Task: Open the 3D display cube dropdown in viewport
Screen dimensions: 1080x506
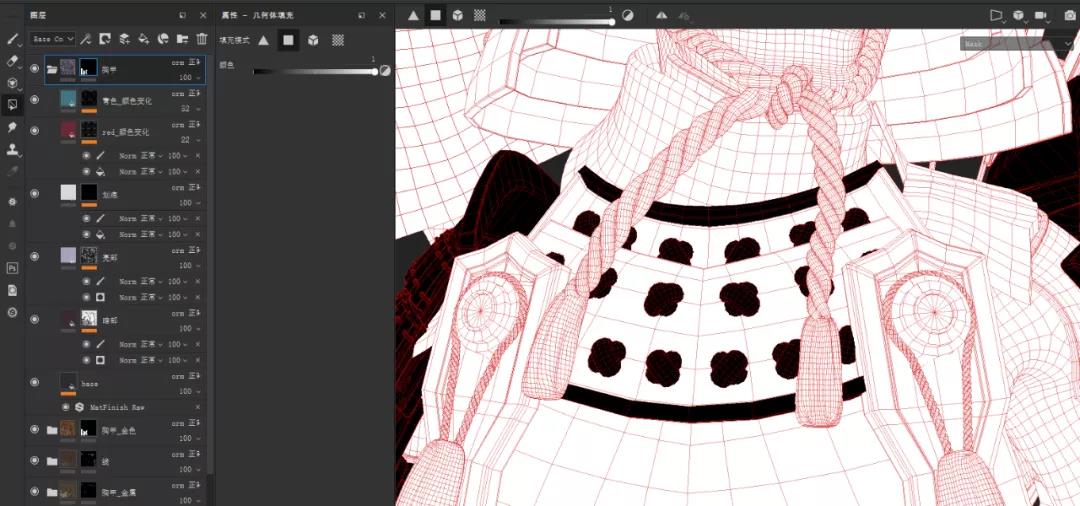Action: coord(1019,15)
